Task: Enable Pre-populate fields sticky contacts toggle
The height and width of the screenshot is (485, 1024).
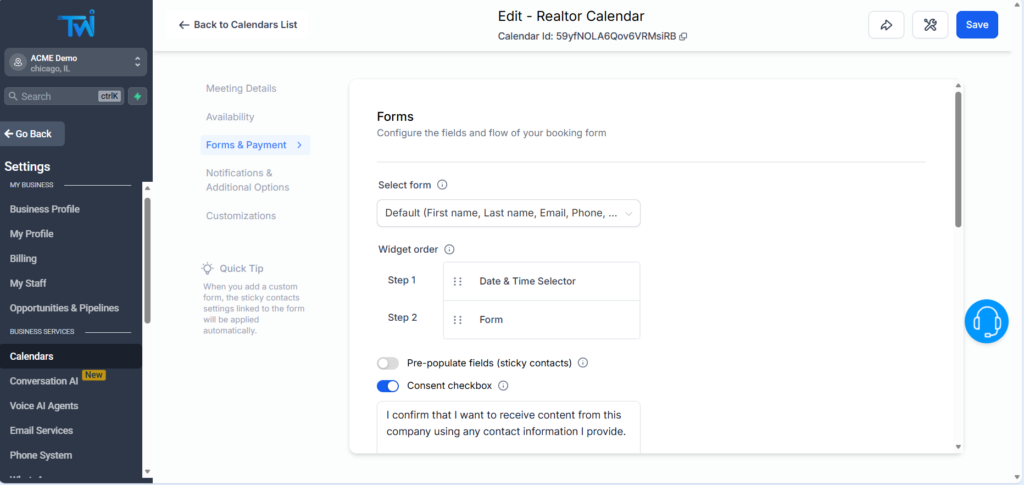Action: point(388,363)
